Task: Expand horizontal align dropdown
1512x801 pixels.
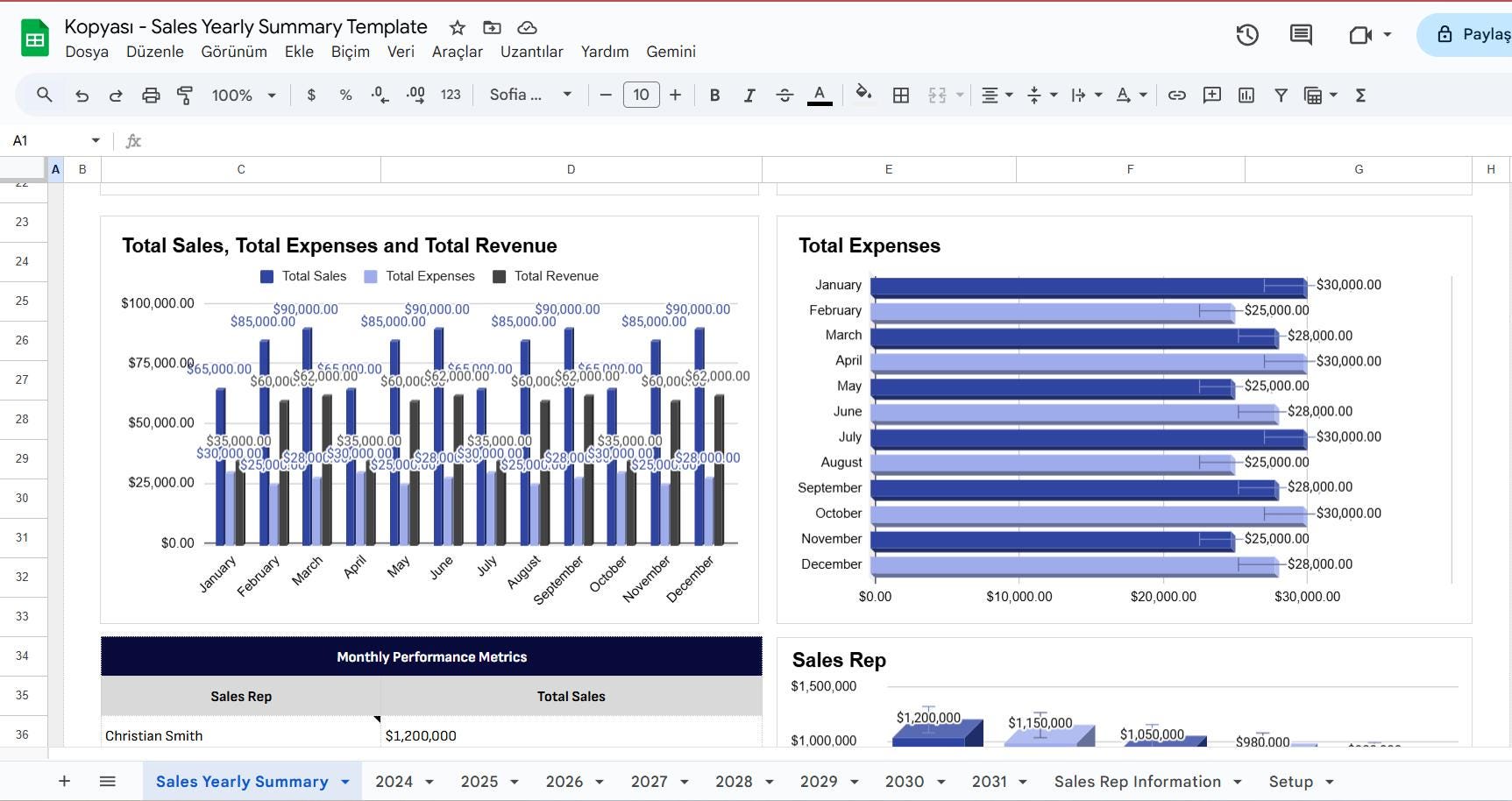Action: click(1009, 96)
